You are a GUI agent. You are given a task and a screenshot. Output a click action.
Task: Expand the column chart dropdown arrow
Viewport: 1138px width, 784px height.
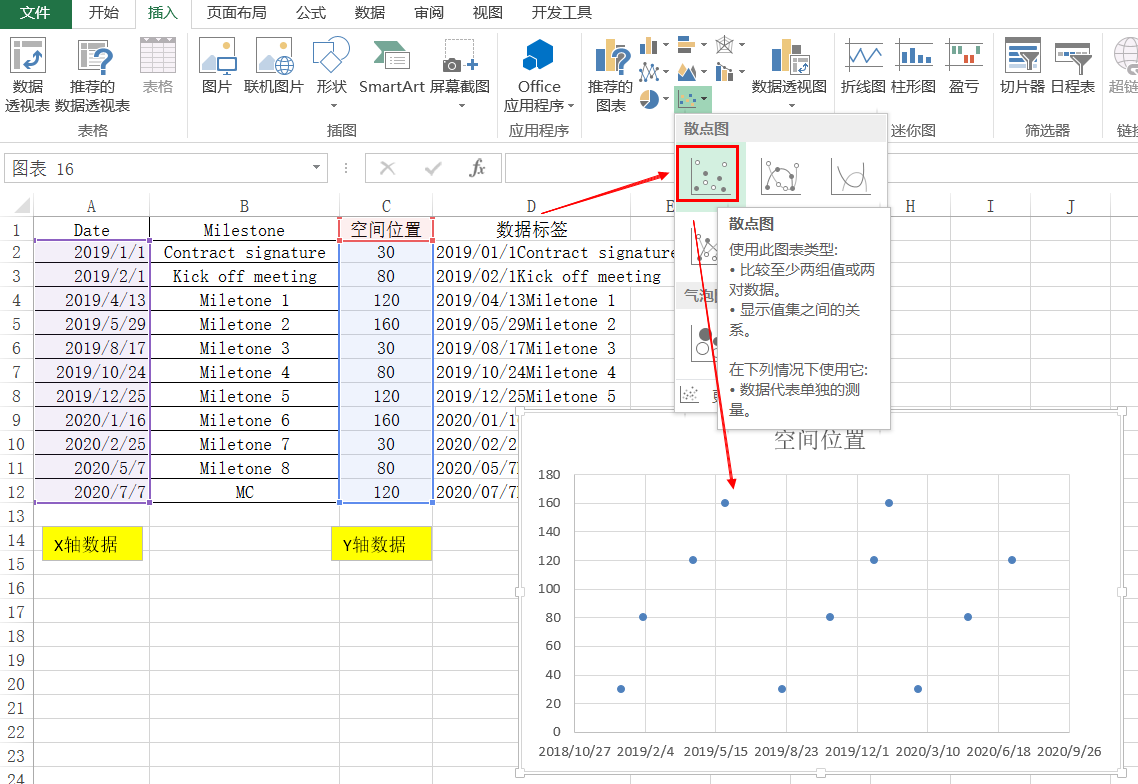click(x=666, y=45)
